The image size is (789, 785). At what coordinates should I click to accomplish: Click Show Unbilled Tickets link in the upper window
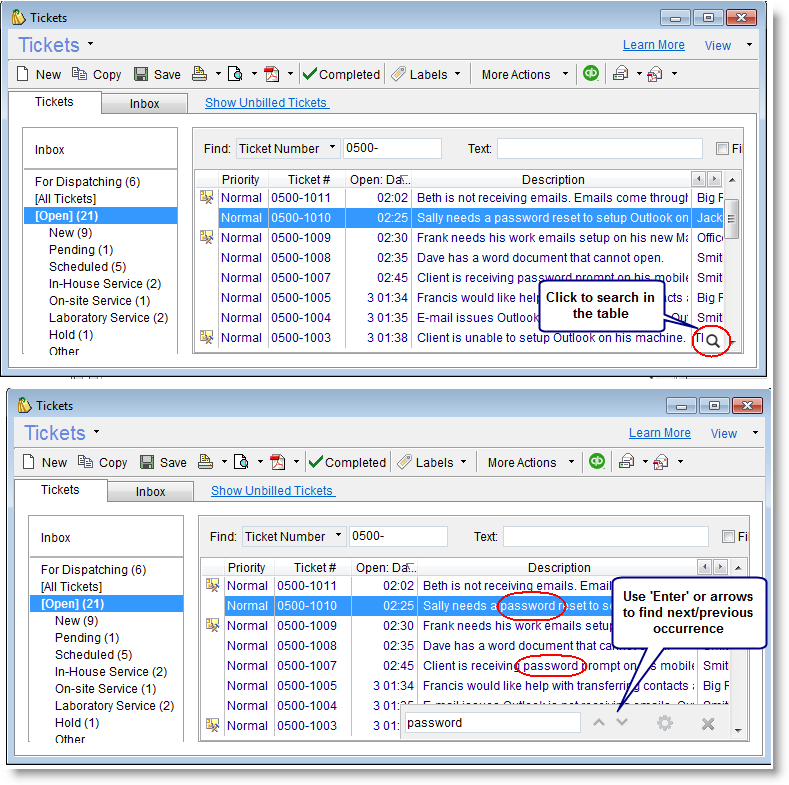click(x=266, y=102)
